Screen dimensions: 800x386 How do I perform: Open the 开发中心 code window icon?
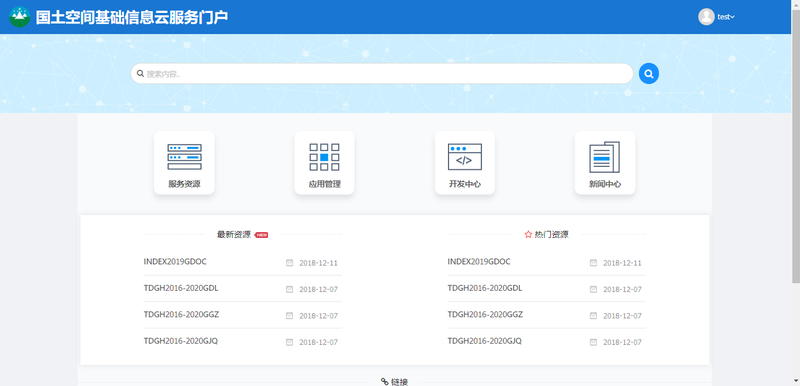coord(465,157)
